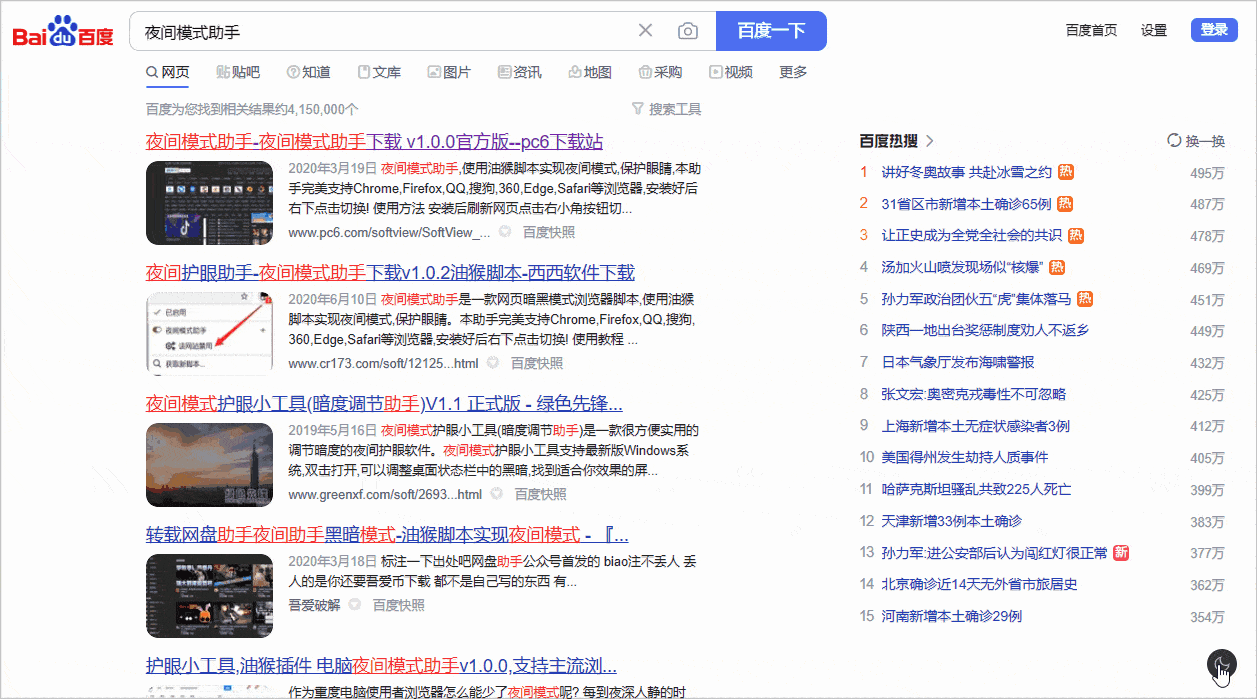Switch to the 图片 tab
The image size is (1257, 699).
coord(448,72)
